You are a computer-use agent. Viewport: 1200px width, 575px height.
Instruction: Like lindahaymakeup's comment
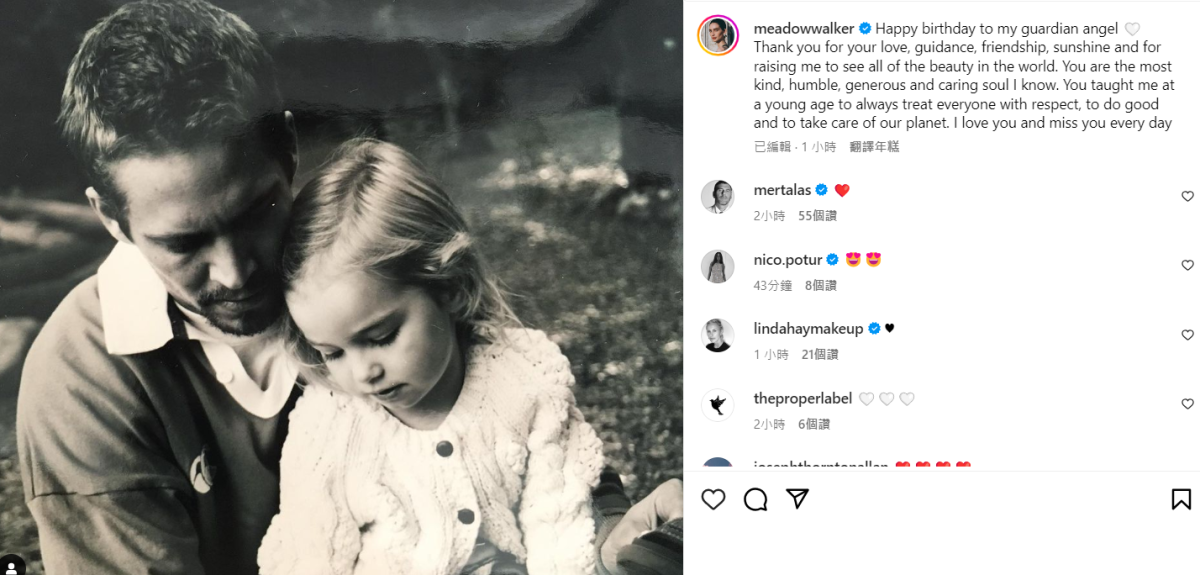[1187, 335]
